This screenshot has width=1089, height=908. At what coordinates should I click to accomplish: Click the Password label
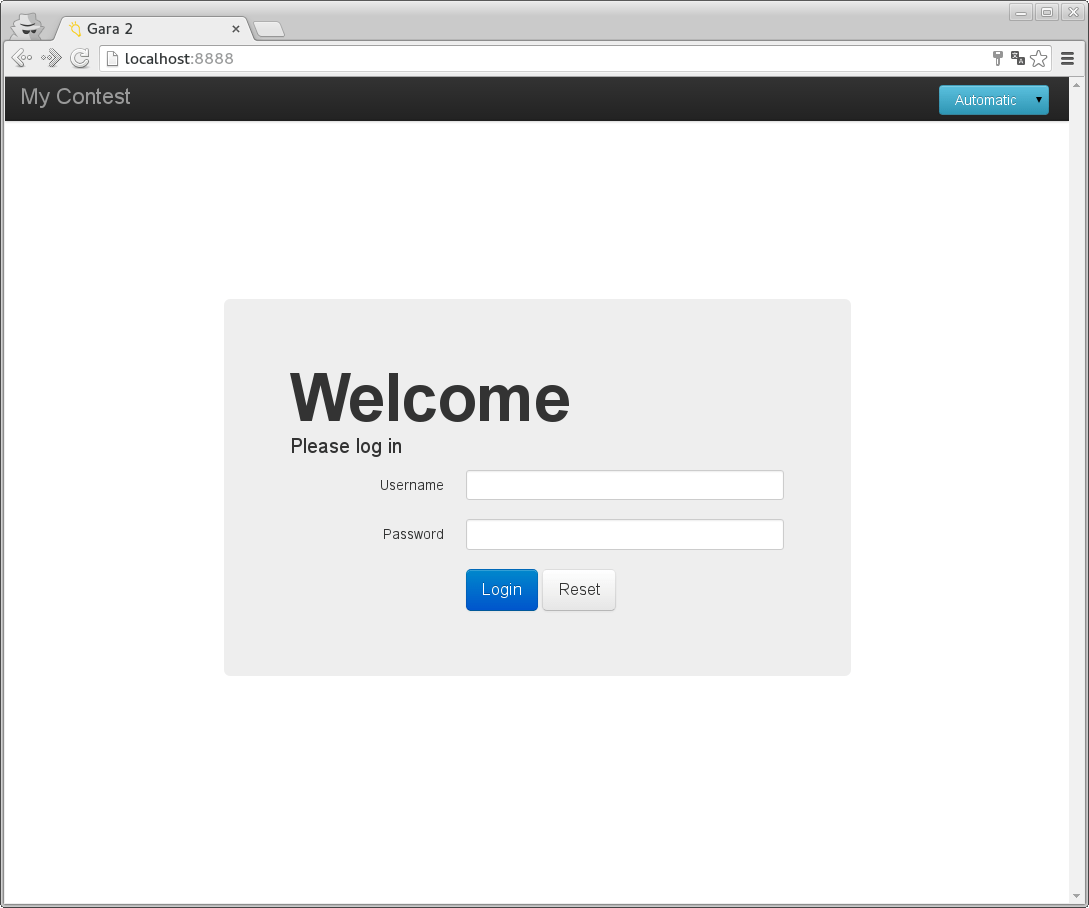tap(413, 534)
